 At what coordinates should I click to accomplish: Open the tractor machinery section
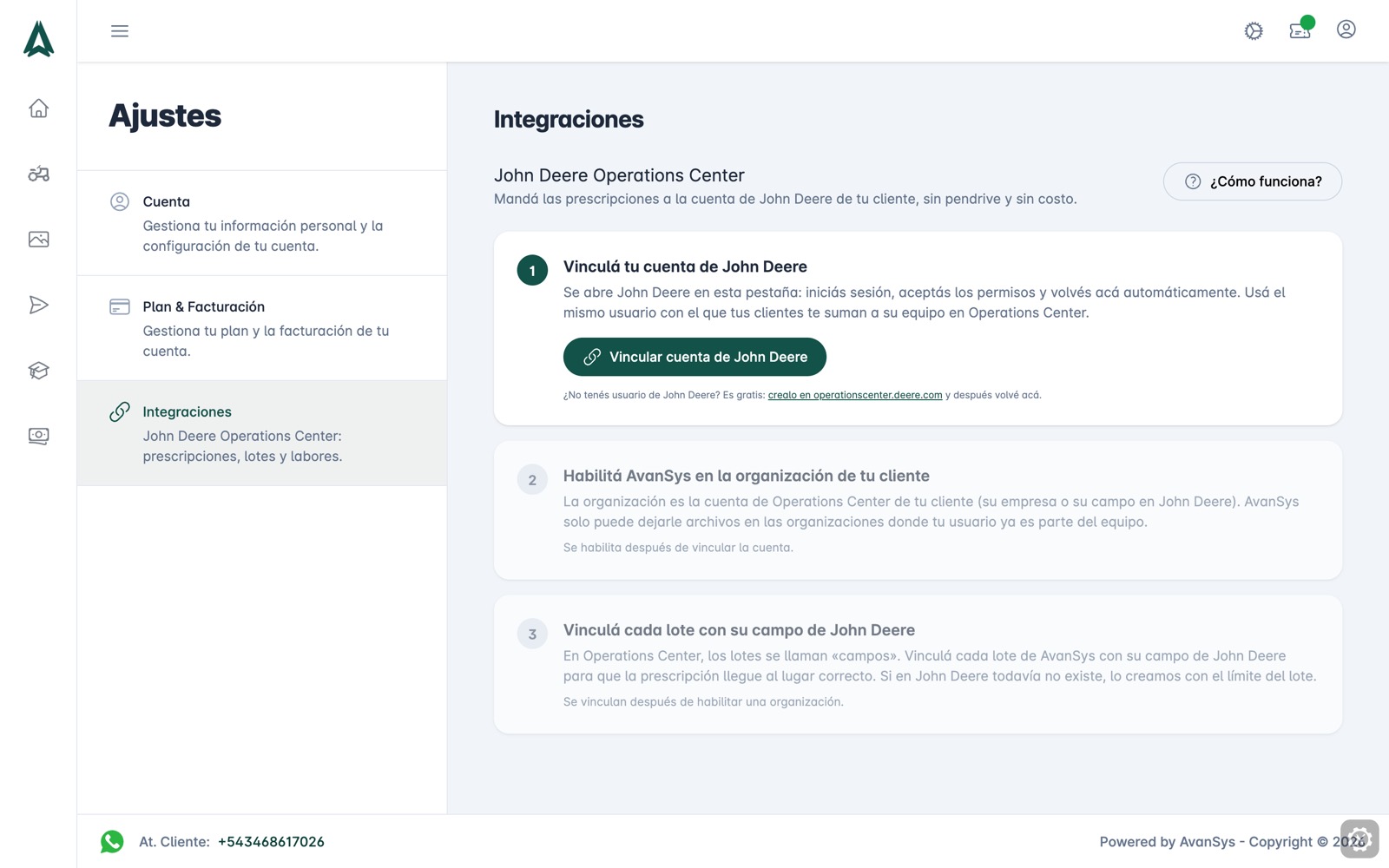coord(38,174)
